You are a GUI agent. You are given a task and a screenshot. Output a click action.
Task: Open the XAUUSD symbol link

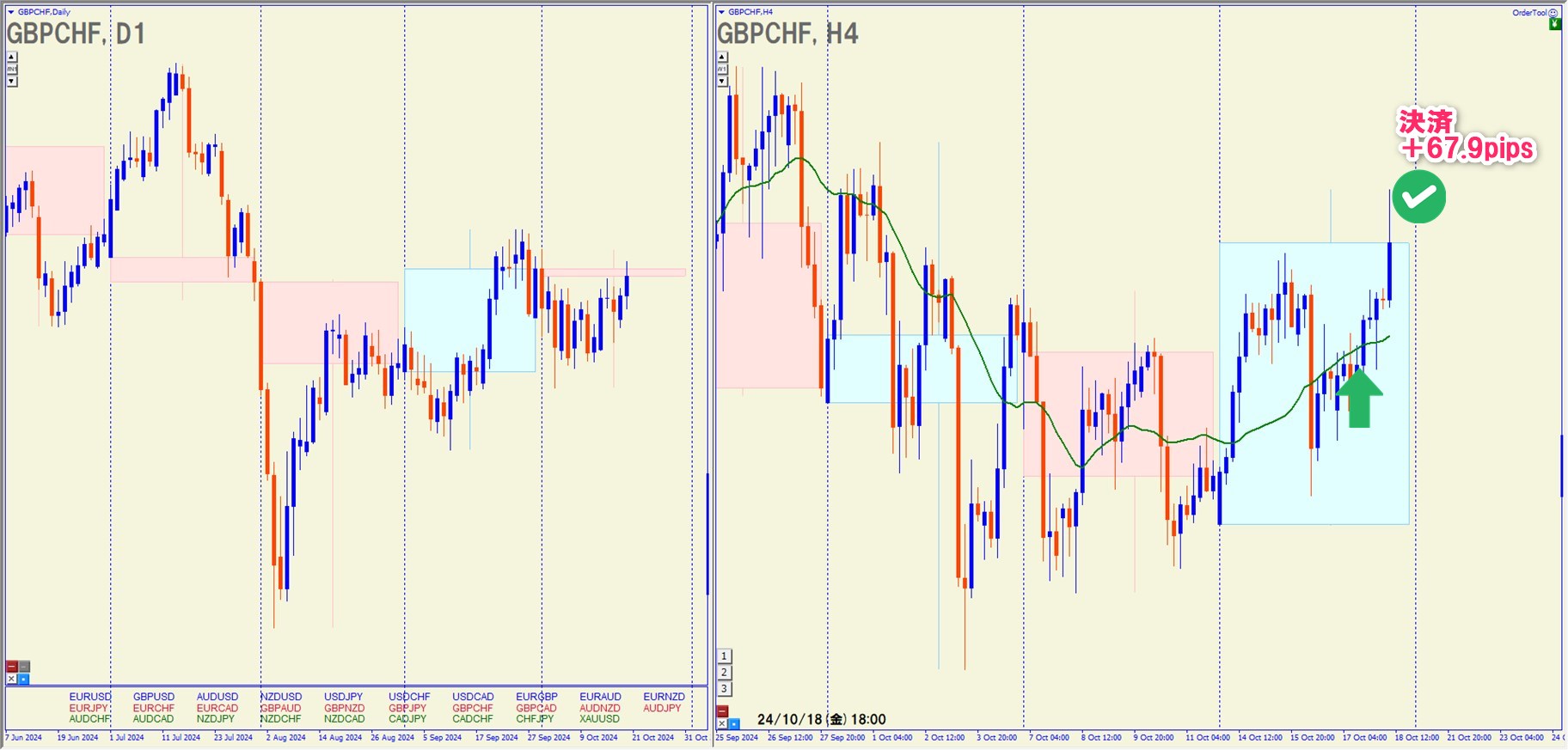point(599,719)
